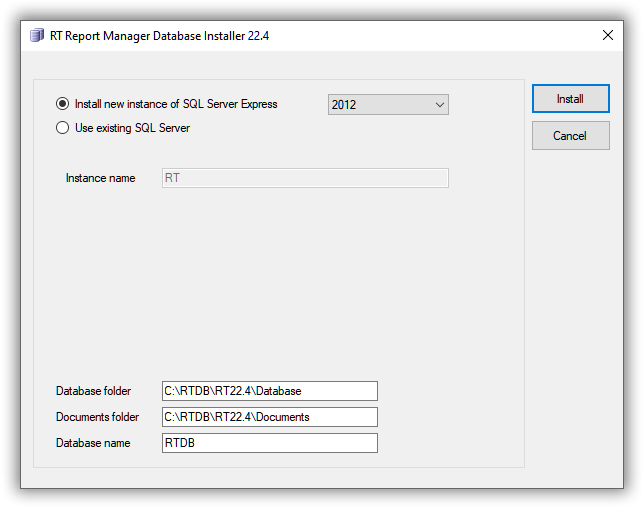The height and width of the screenshot is (509, 644).
Task: Close the Database Installer dialog with X
Action: tap(607, 35)
